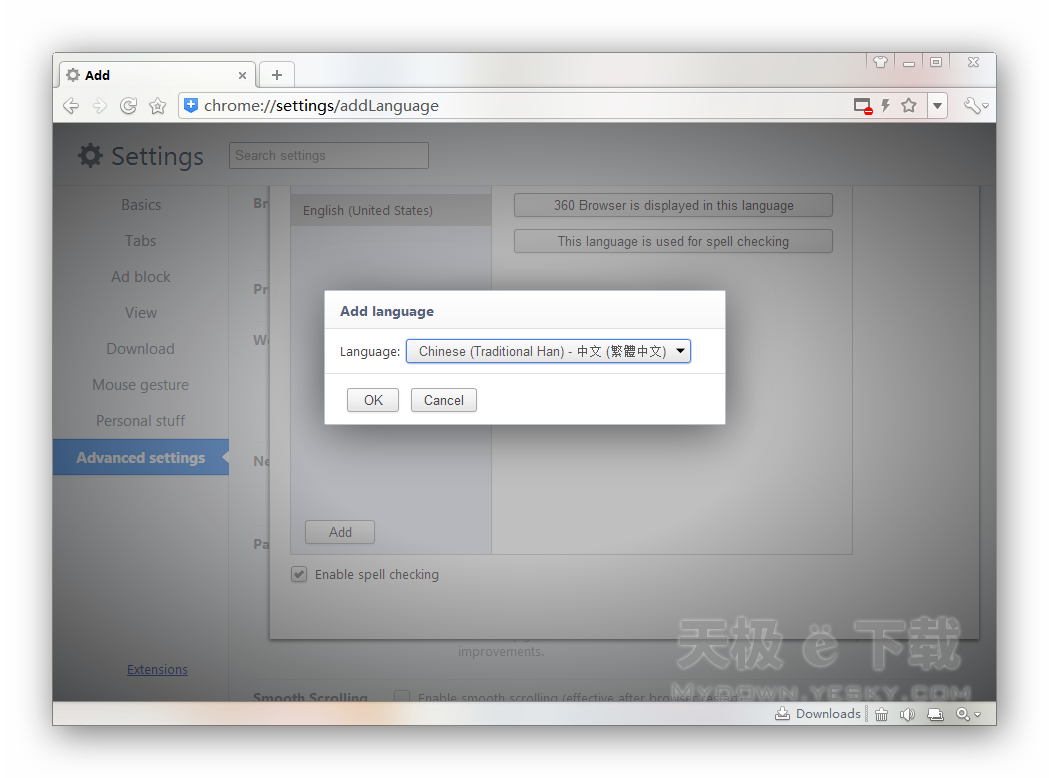Confirm with OK in Add language dialog
This screenshot has height=778, width=1049.
tap(373, 400)
